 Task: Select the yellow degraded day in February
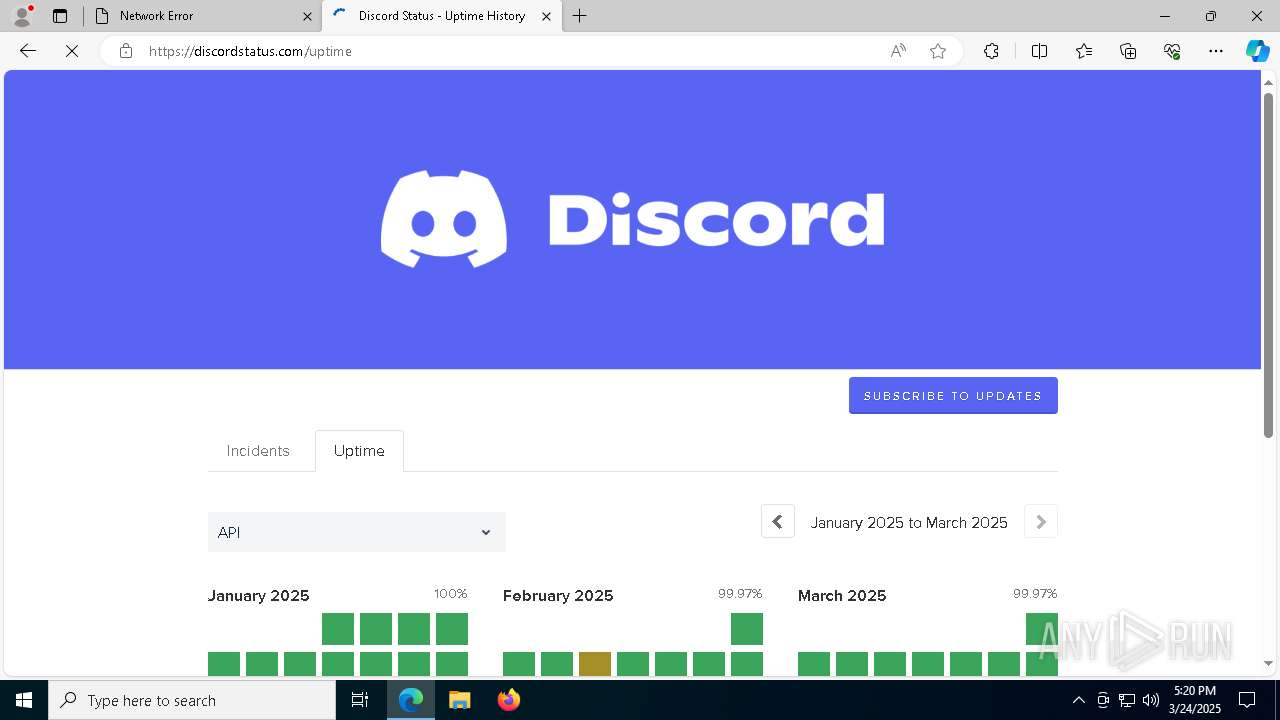click(x=595, y=664)
